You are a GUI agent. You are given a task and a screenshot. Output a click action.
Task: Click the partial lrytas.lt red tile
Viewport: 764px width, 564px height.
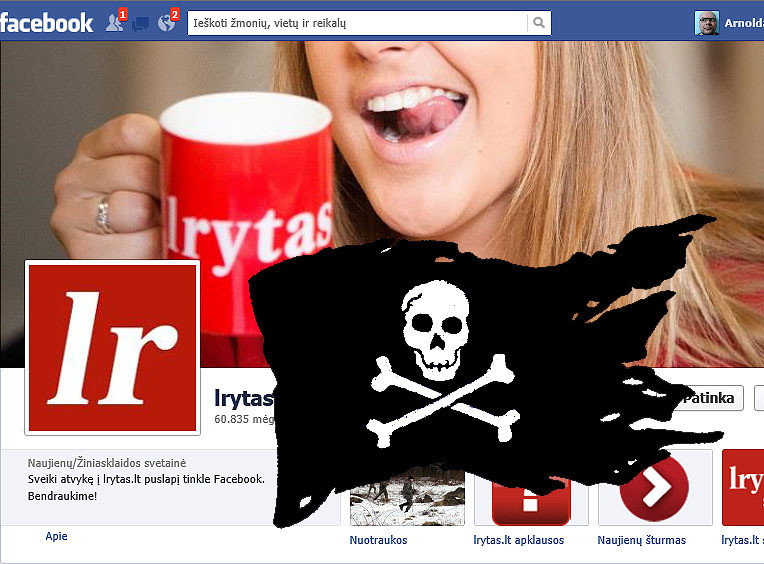(742, 487)
